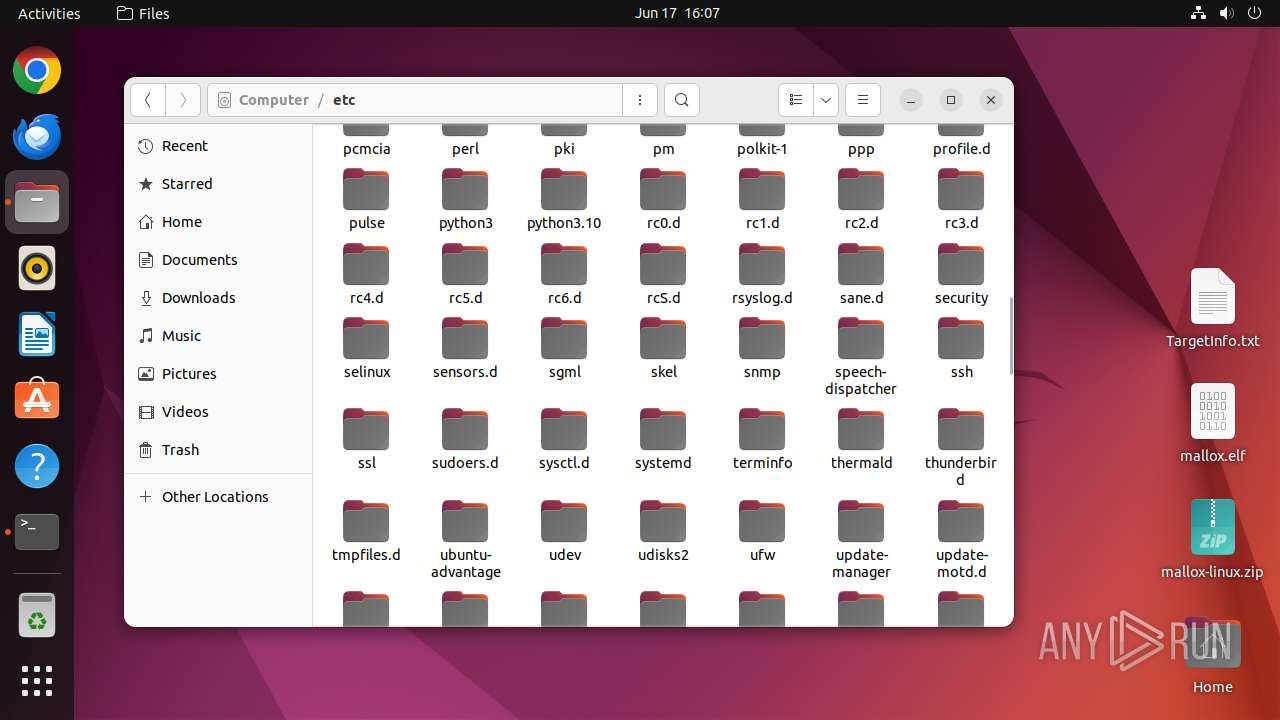Click etc in the path bar

[344, 100]
